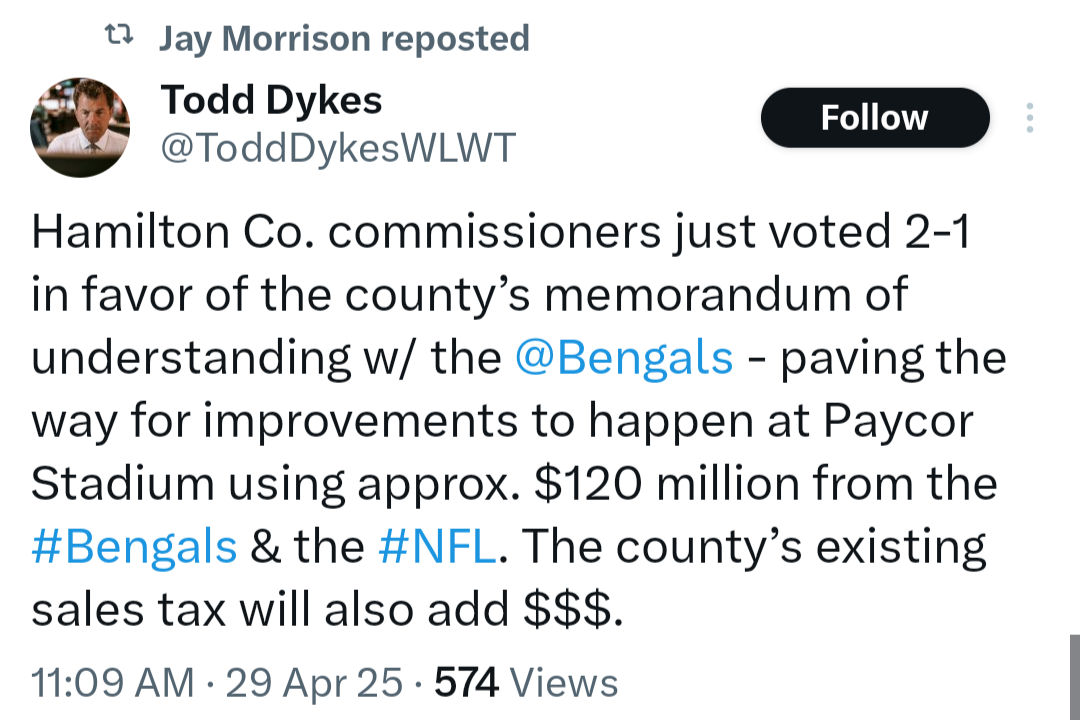This screenshot has height=720, width=1080.
Task: Click the word "reposted" in the header
Action: pos(455,39)
